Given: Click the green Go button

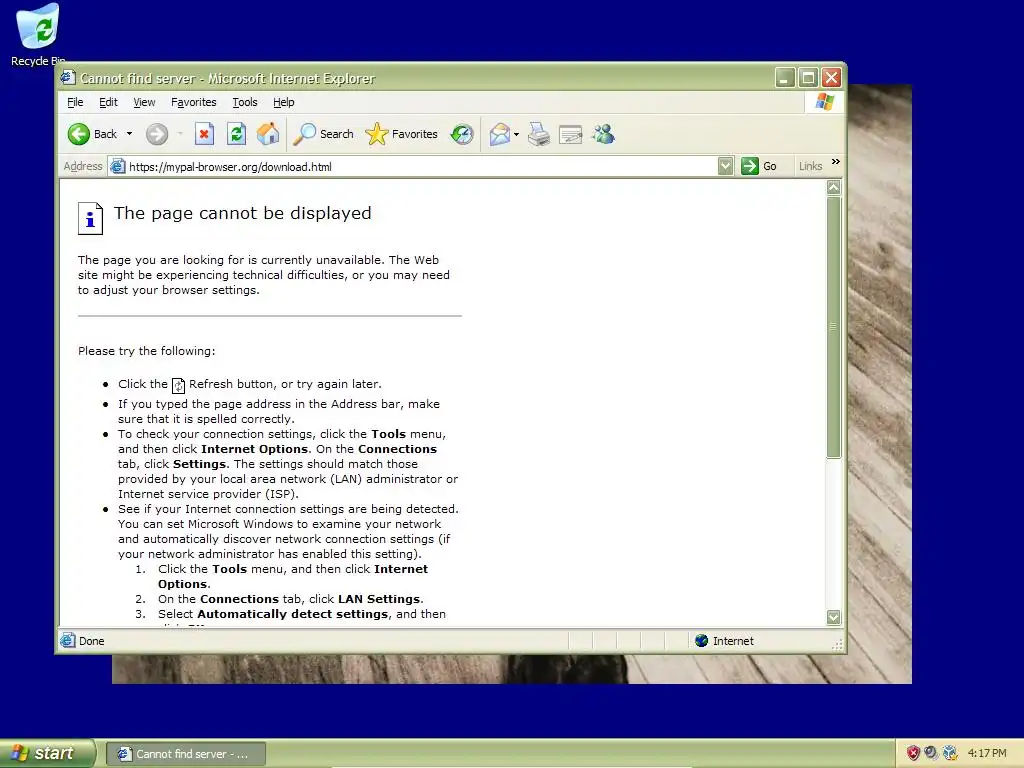Looking at the screenshot, I should [759, 166].
